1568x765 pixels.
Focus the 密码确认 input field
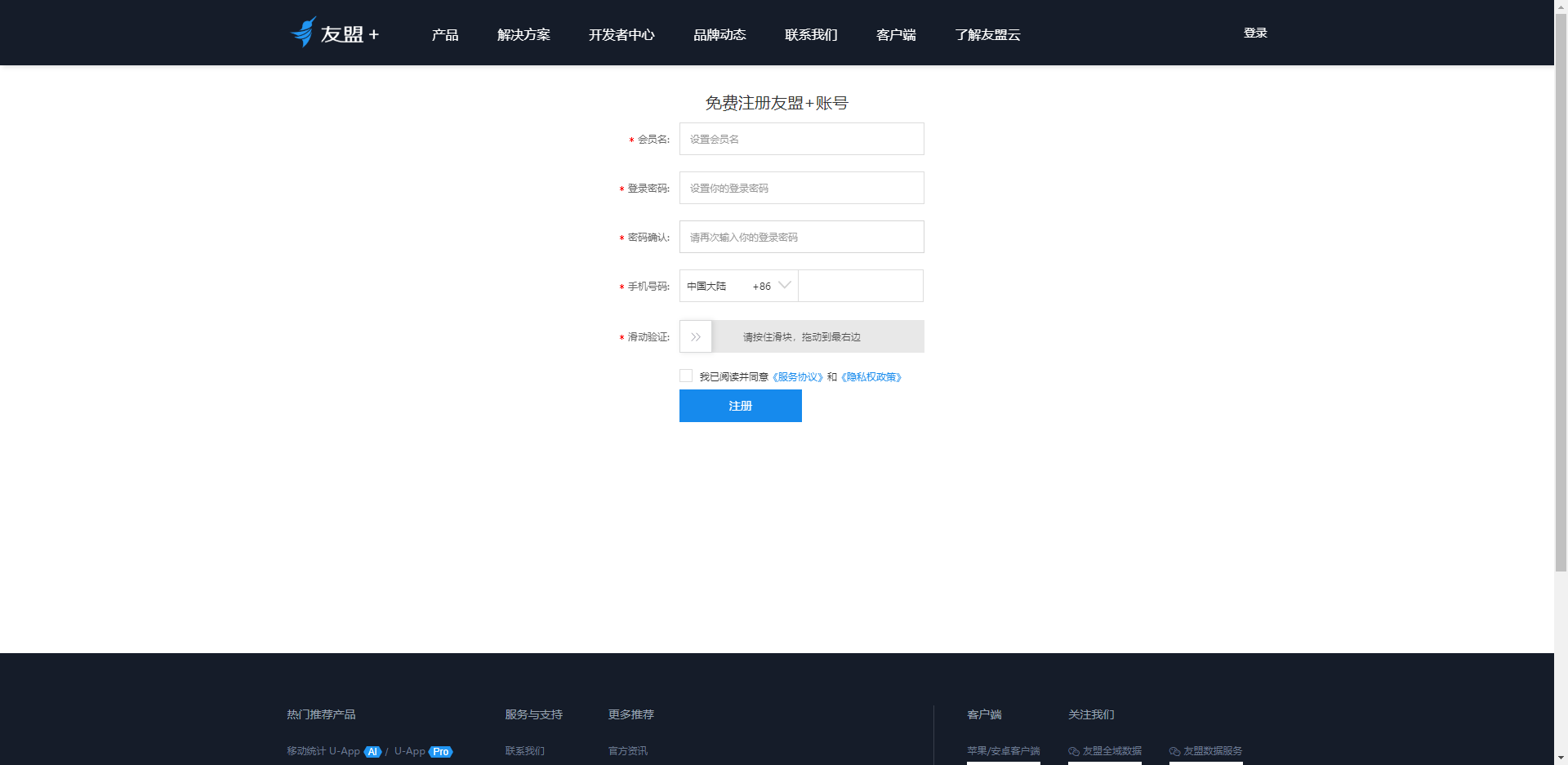[801, 237]
